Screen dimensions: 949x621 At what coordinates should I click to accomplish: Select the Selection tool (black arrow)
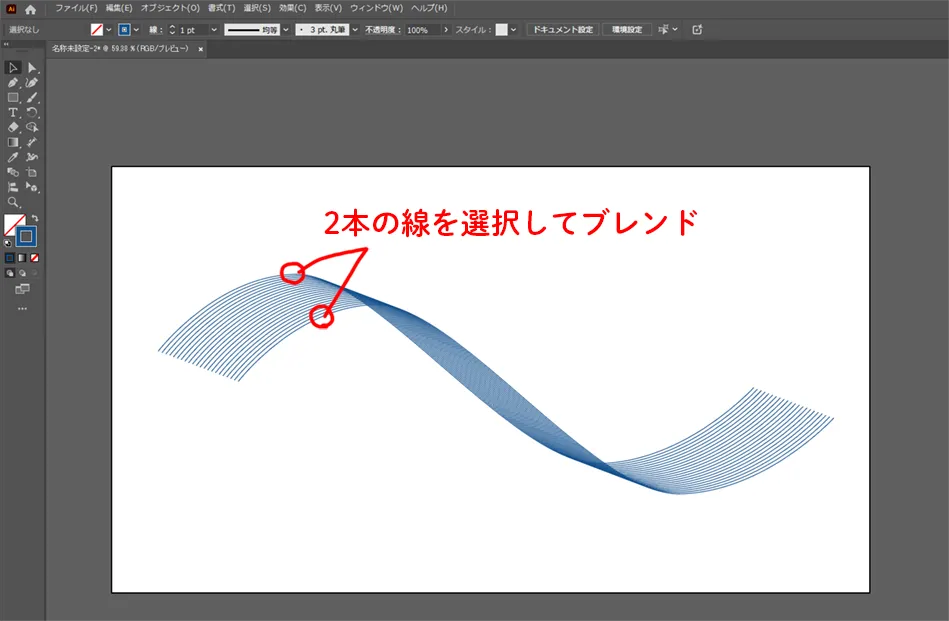[13, 67]
